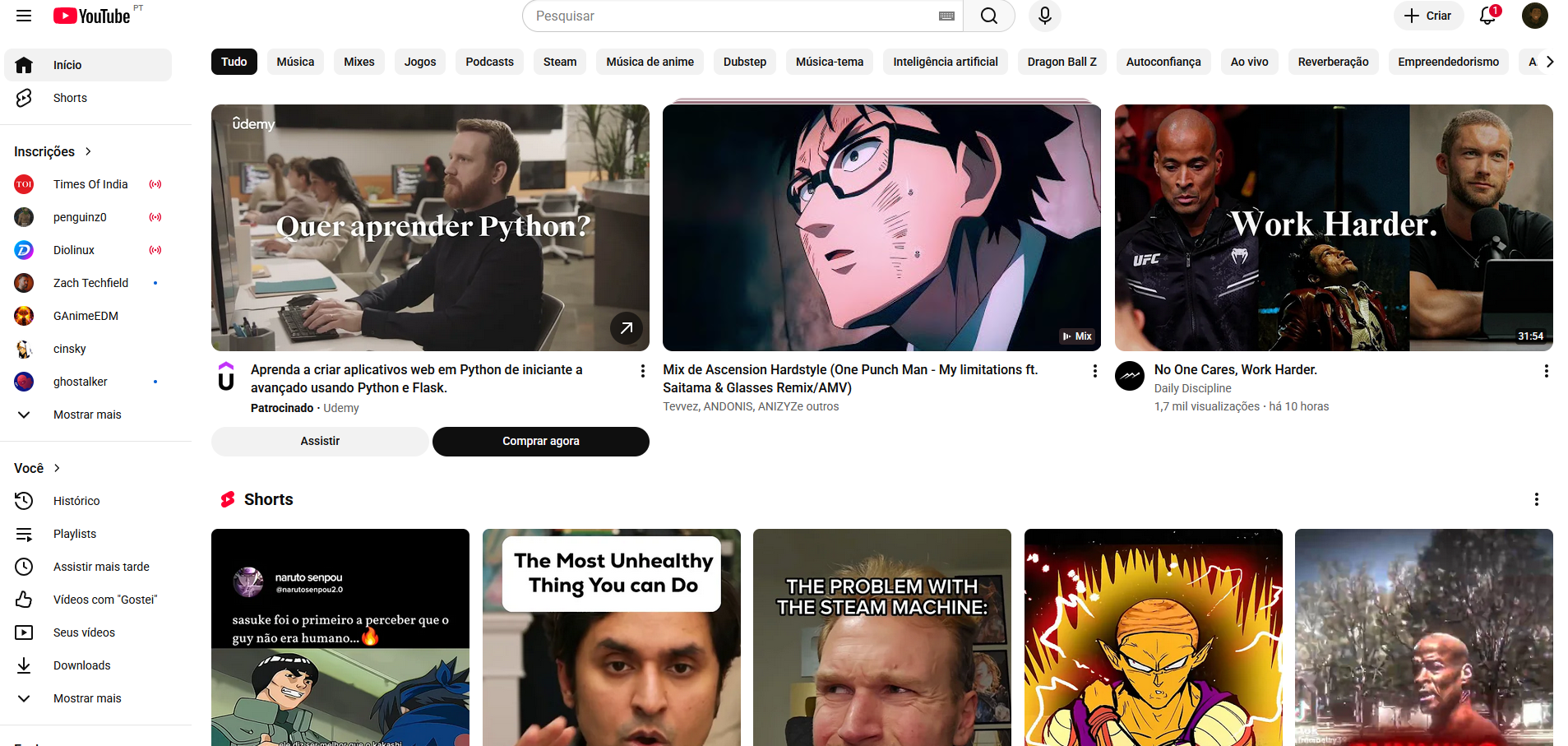The width and height of the screenshot is (1568, 746).
Task: Click your profile avatar
Action: [1535, 16]
